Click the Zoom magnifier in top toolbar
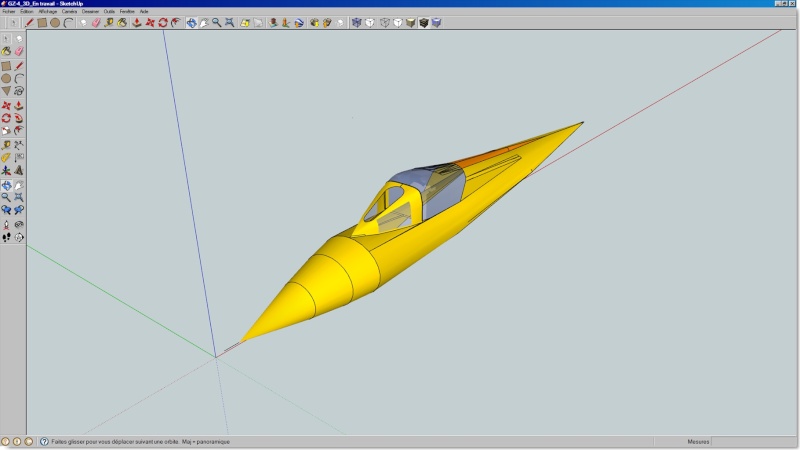This screenshot has height=450, width=800. tap(217, 22)
